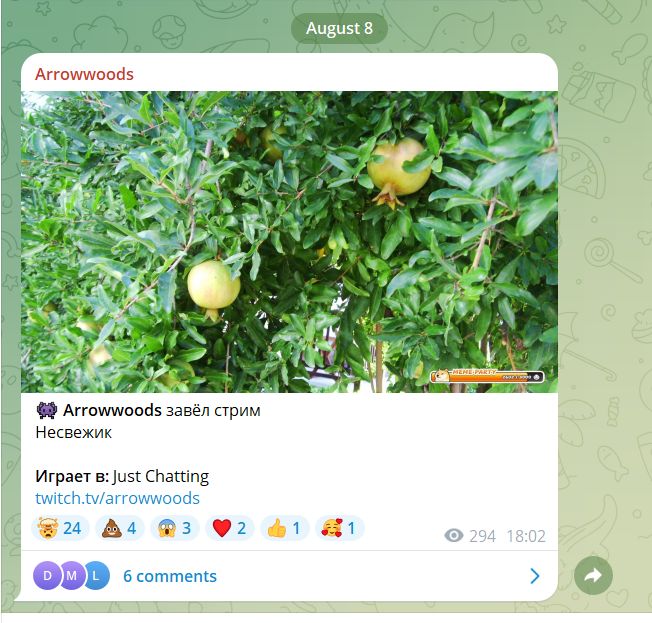Click the D commenter avatar
The image size is (652, 623).
(47, 576)
